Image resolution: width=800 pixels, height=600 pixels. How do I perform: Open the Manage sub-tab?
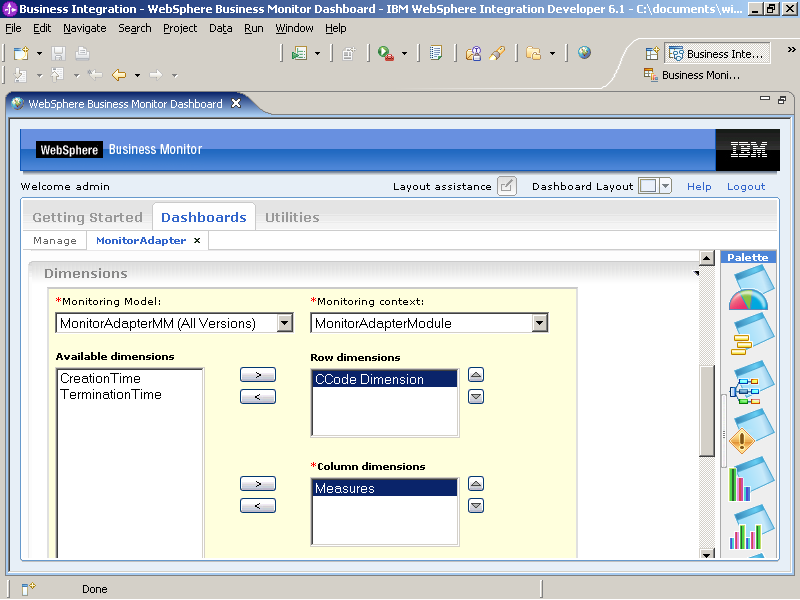click(55, 240)
